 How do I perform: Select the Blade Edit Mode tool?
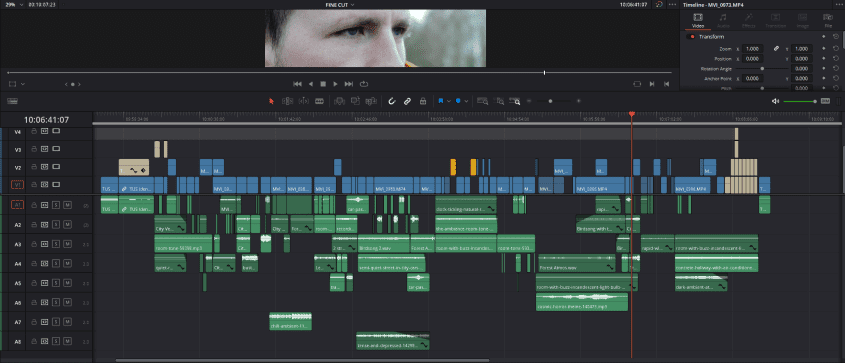[319, 101]
